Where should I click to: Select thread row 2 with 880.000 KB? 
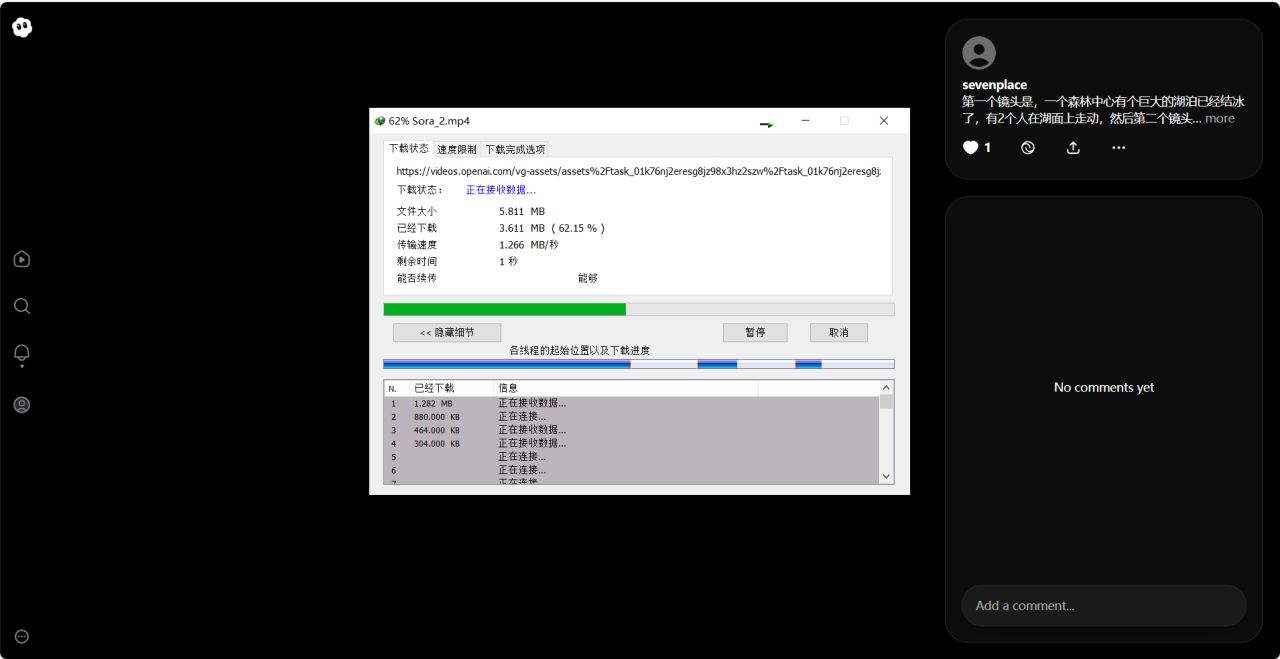tap(631, 416)
